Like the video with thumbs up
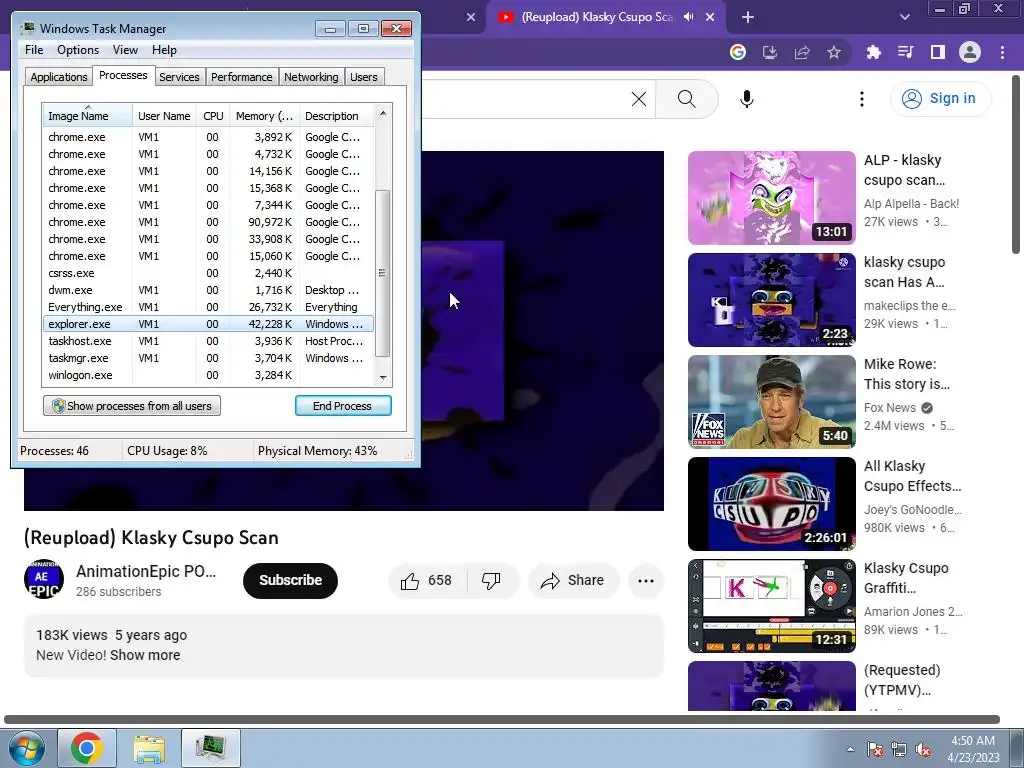Screen dimensions: 1024x768 [x=428, y=581]
